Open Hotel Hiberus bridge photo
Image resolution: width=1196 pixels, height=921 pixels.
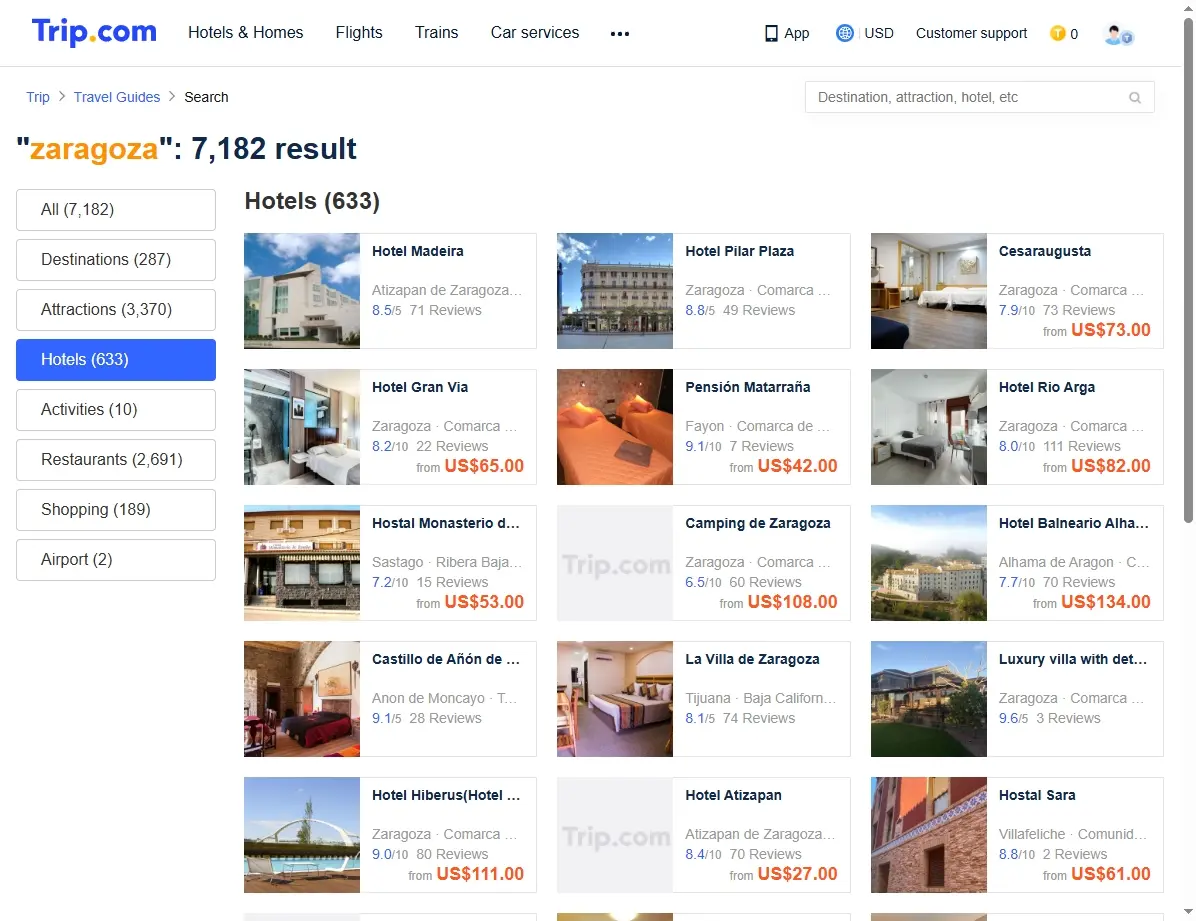click(302, 835)
